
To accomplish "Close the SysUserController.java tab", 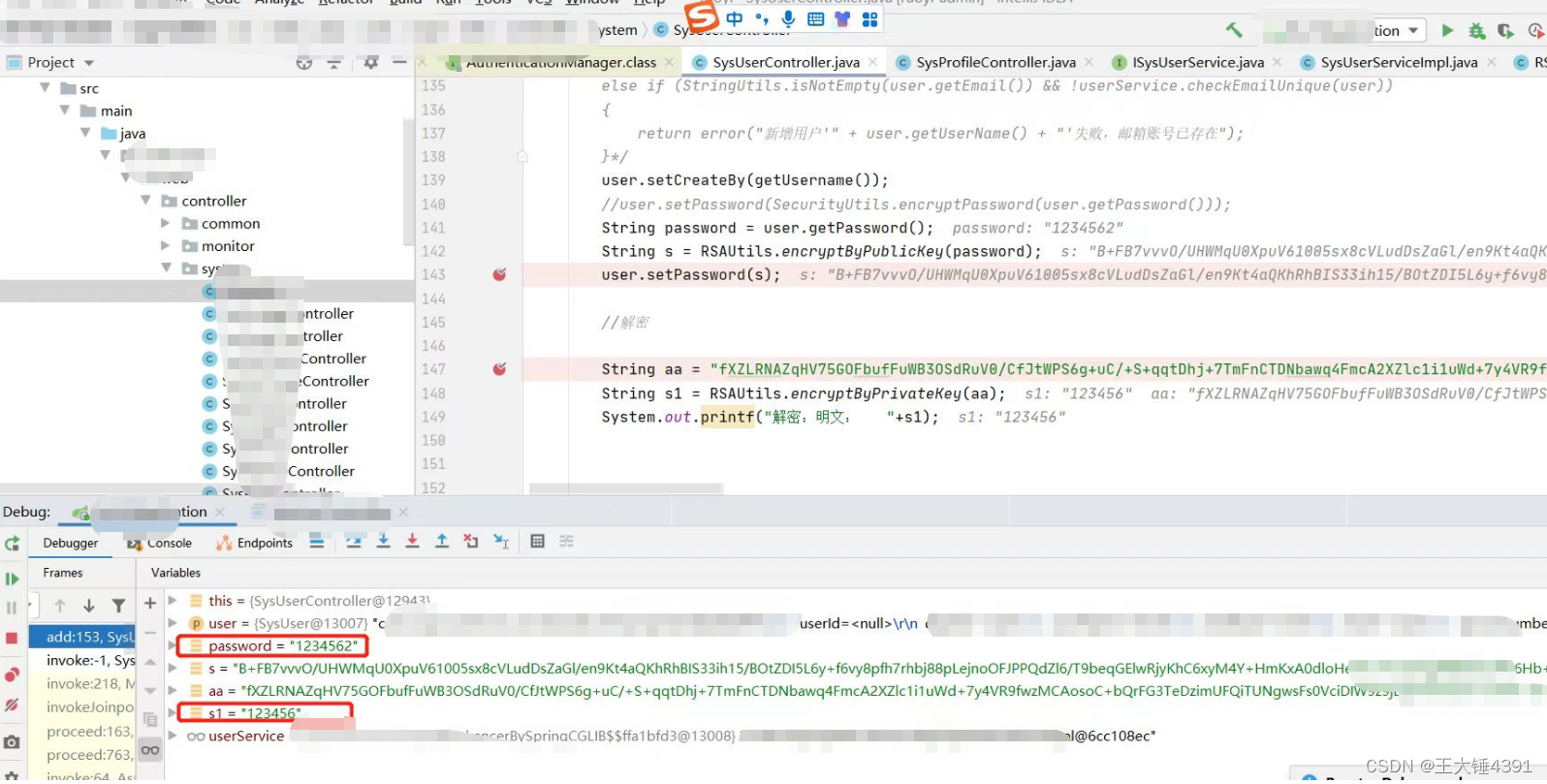I will [872, 62].
